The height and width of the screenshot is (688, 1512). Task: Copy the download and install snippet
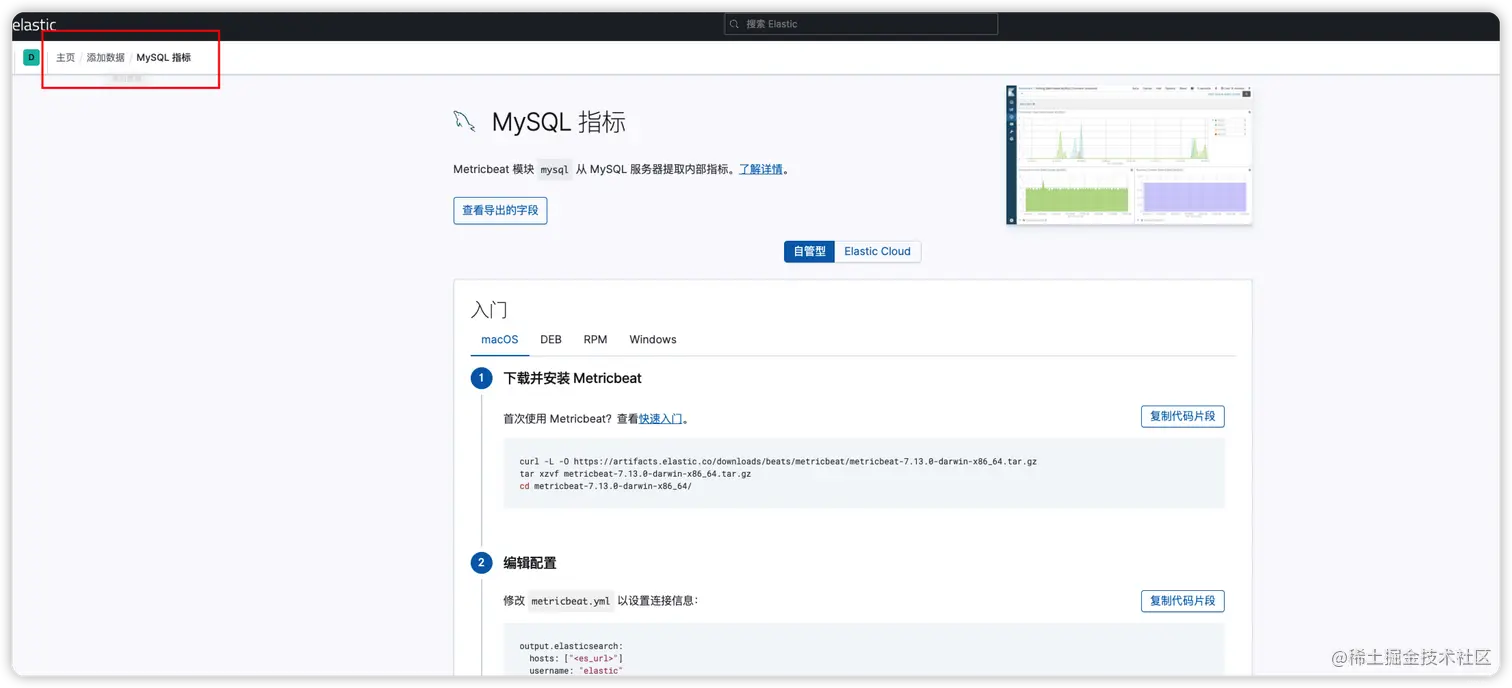1182,416
